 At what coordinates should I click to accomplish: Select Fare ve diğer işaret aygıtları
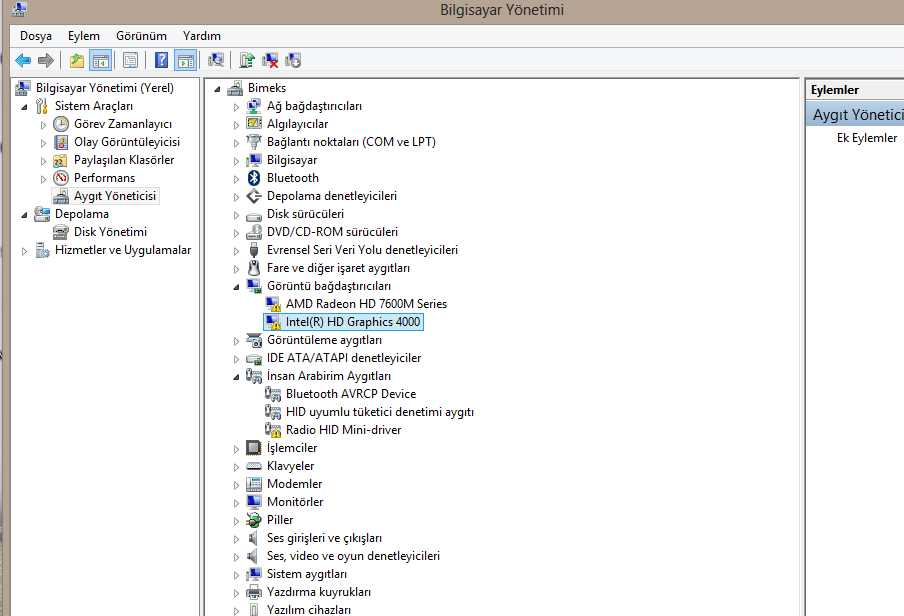[338, 268]
